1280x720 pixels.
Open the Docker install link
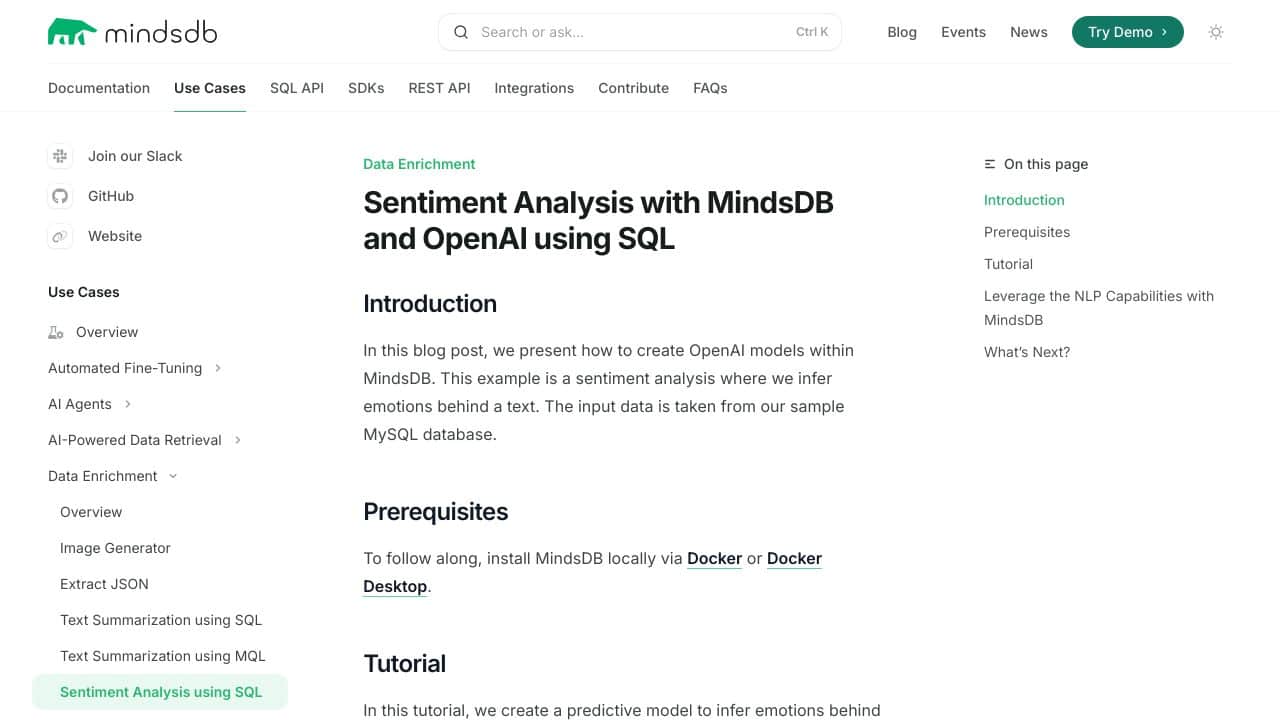(714, 558)
